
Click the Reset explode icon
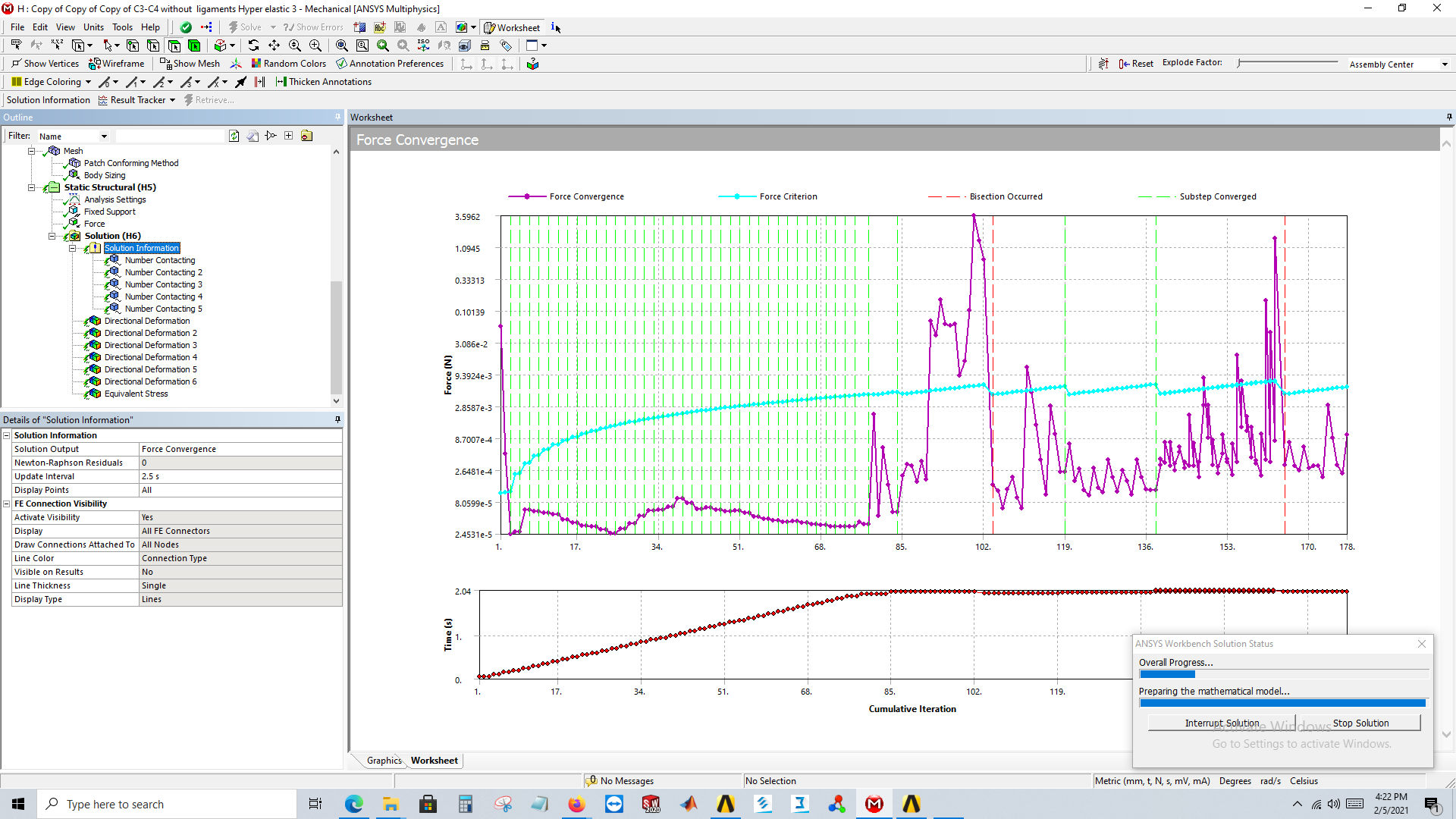1136,64
